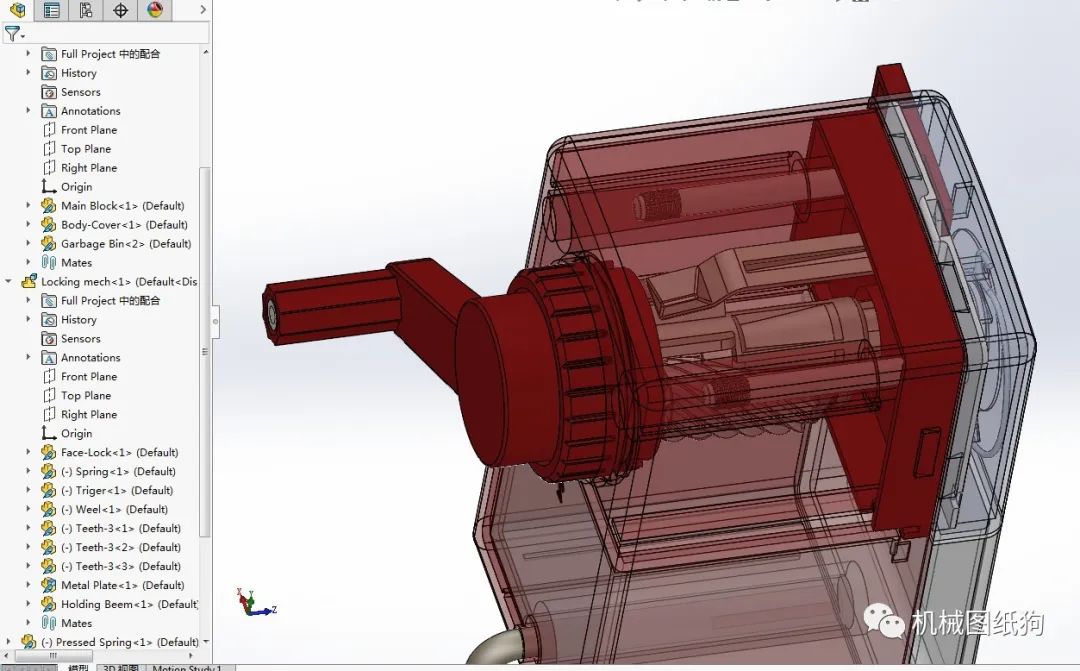Switch to the PropertyManager panel icon

point(52,11)
